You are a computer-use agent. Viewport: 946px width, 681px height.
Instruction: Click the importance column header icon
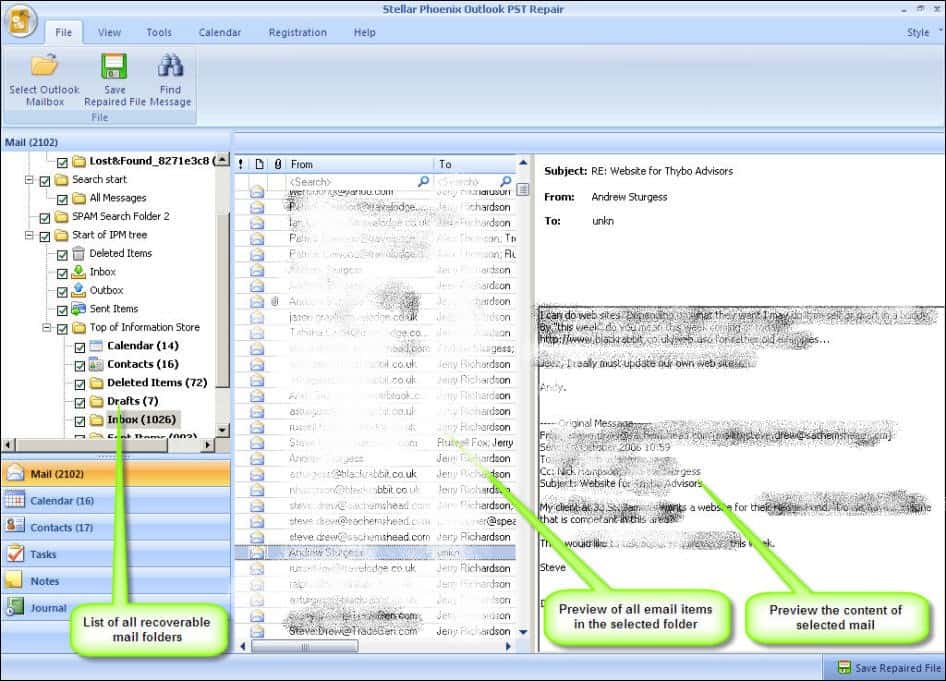click(241, 164)
